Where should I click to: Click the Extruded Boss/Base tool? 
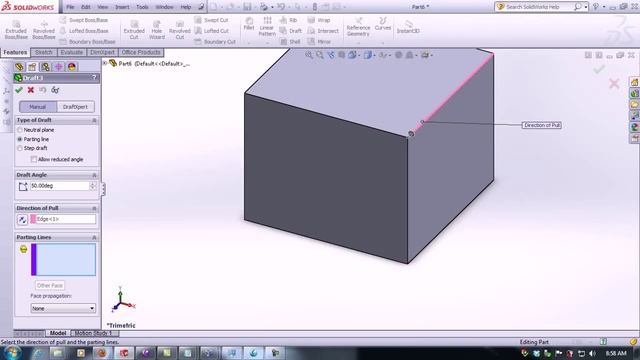pyautogui.click(x=16, y=30)
